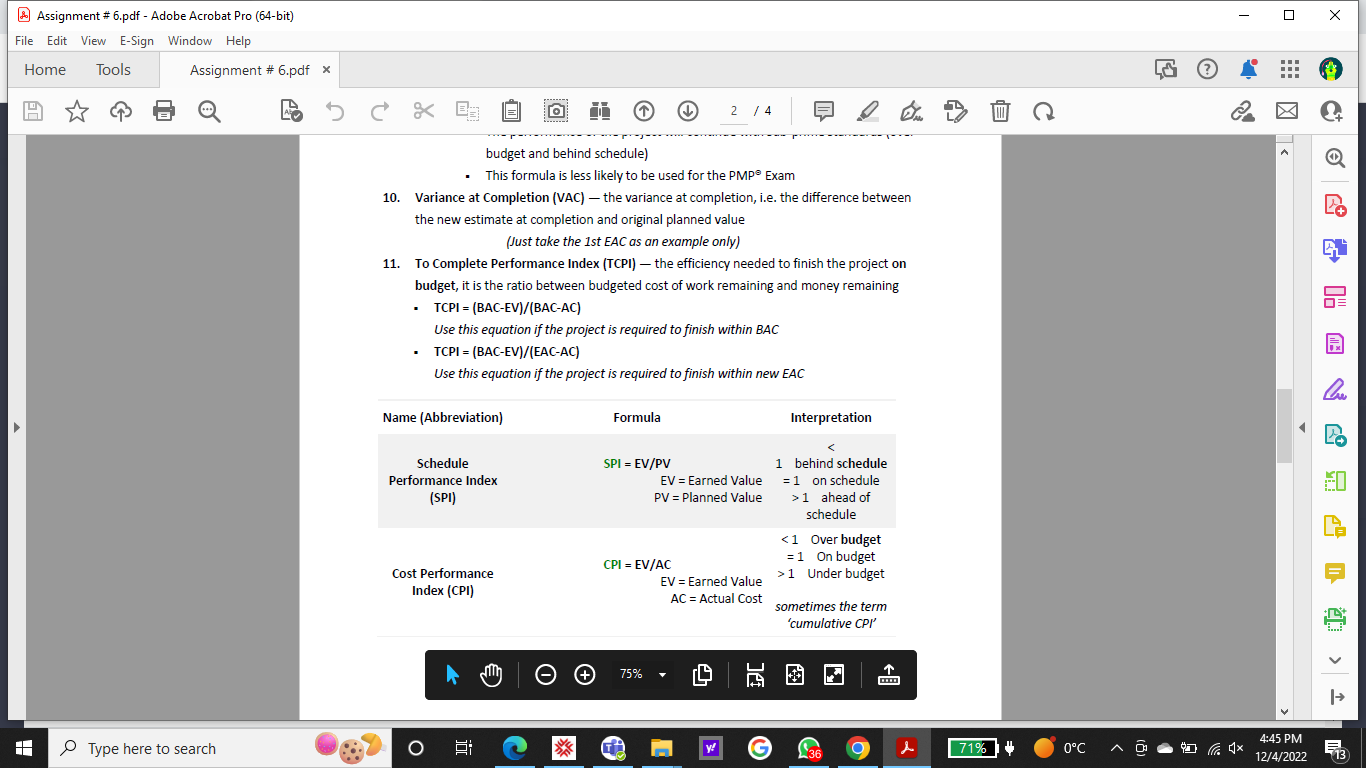The image size is (1366, 768).
Task: Rotate the page using the rotate icon
Action: [1044, 111]
